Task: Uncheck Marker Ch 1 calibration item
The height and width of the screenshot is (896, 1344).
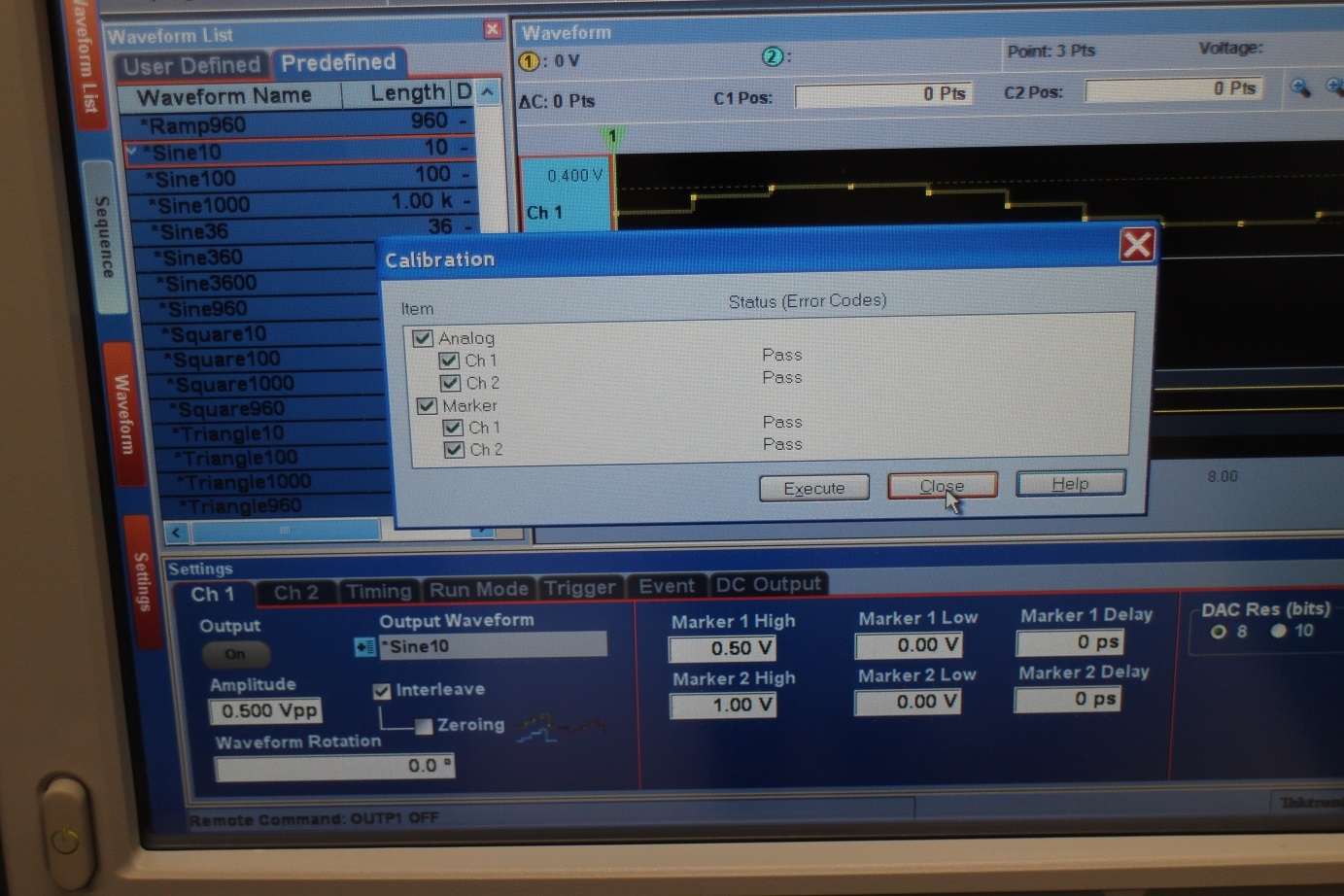Action: [x=453, y=427]
